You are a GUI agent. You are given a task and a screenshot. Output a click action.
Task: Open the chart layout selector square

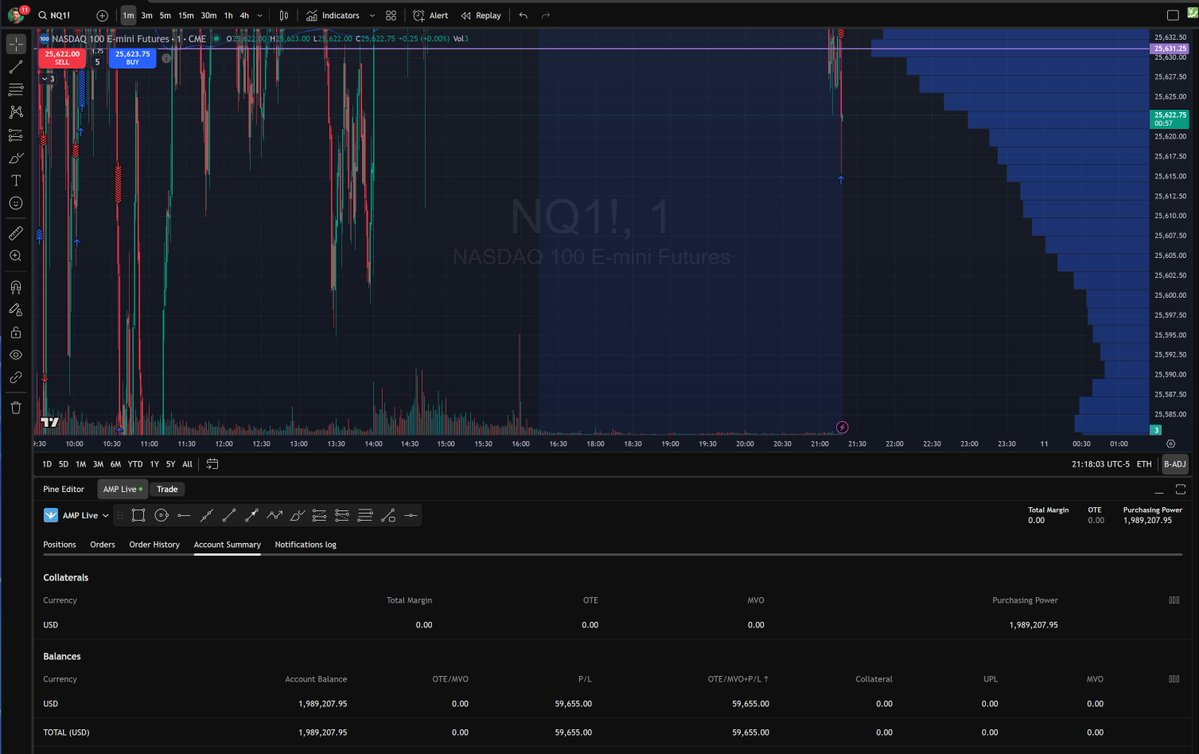1173,15
